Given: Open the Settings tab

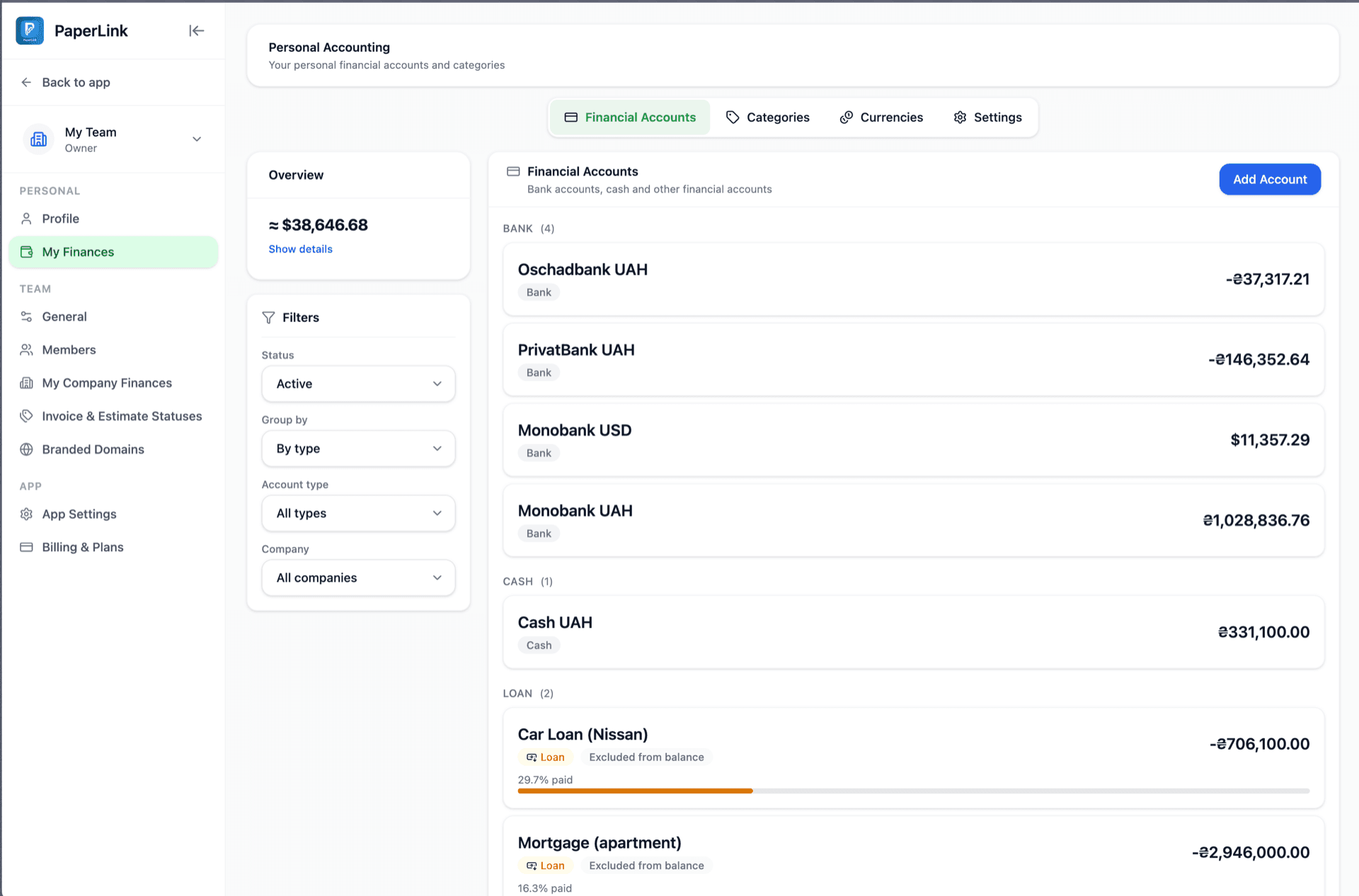Looking at the screenshot, I should click(x=987, y=117).
